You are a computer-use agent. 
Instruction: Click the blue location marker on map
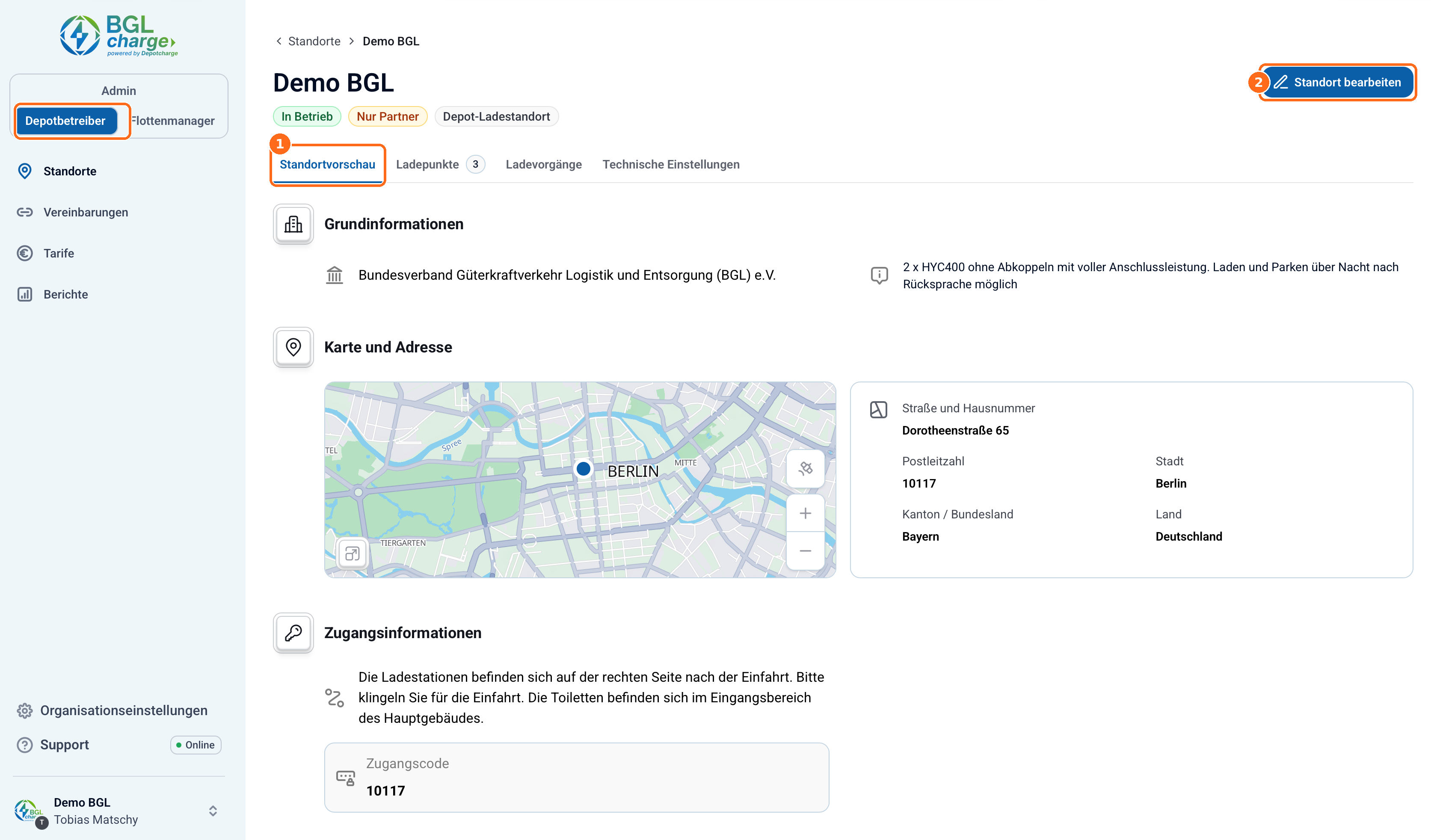(583, 469)
